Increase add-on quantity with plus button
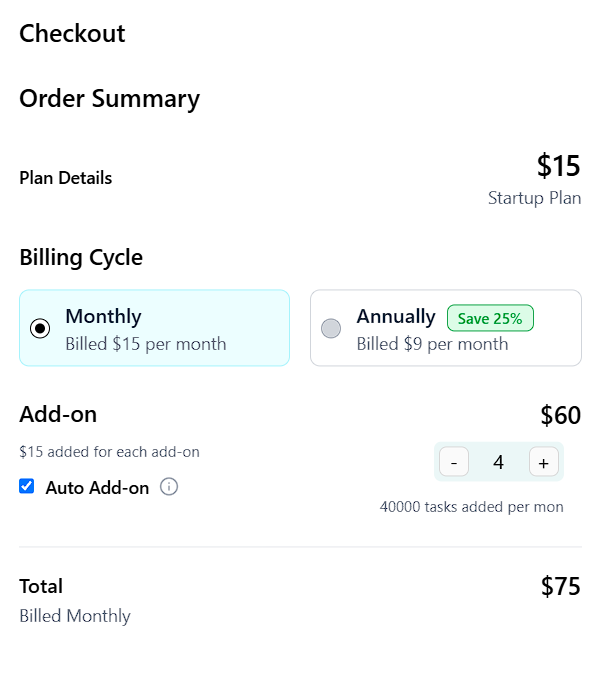610x700 pixels. pyautogui.click(x=543, y=462)
